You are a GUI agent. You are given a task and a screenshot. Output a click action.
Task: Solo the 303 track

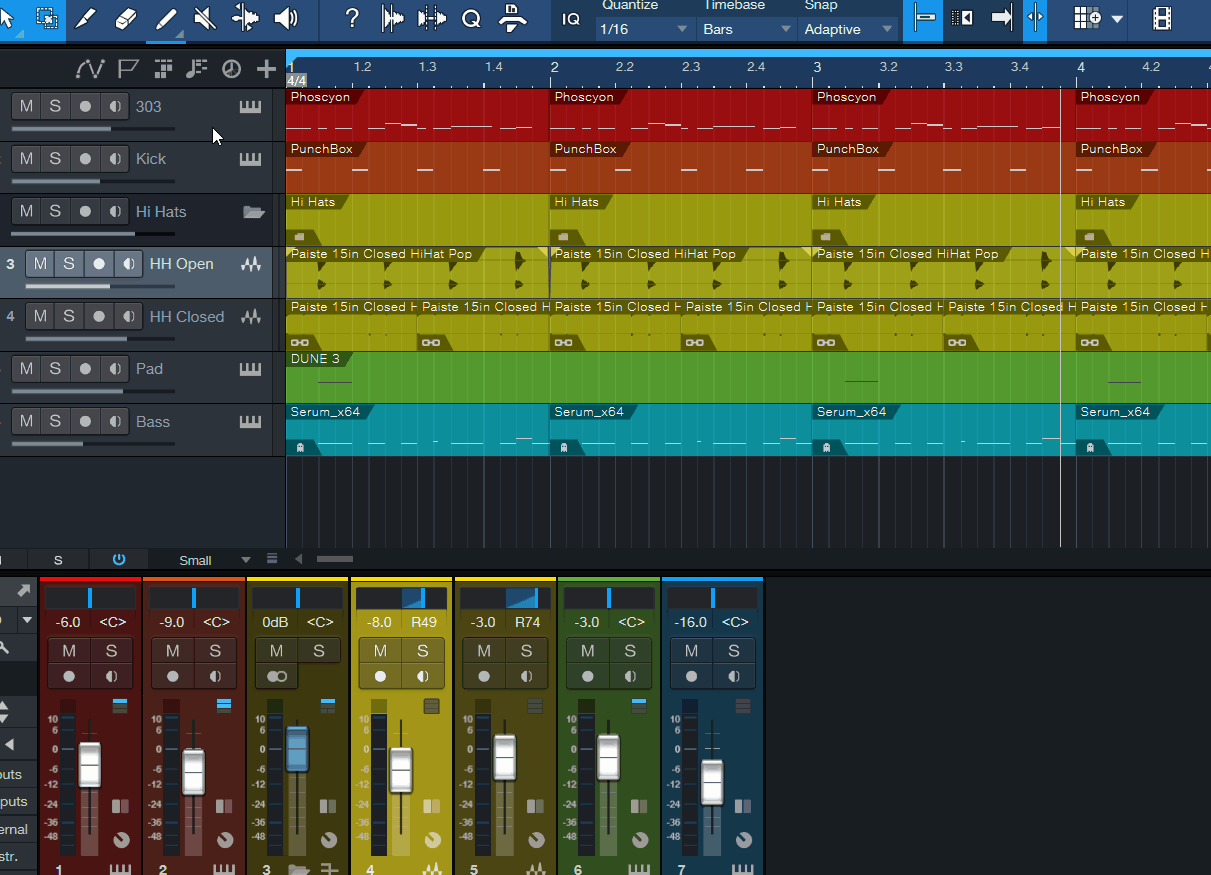coord(55,106)
